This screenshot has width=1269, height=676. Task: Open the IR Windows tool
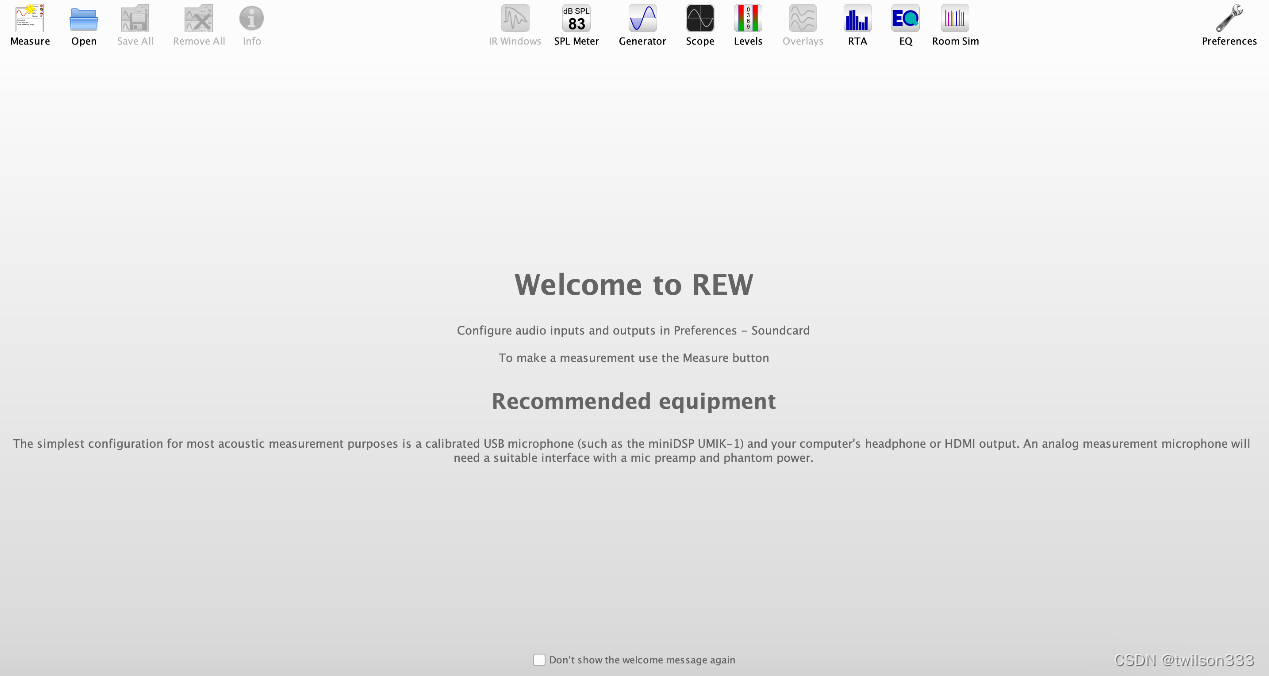click(515, 18)
